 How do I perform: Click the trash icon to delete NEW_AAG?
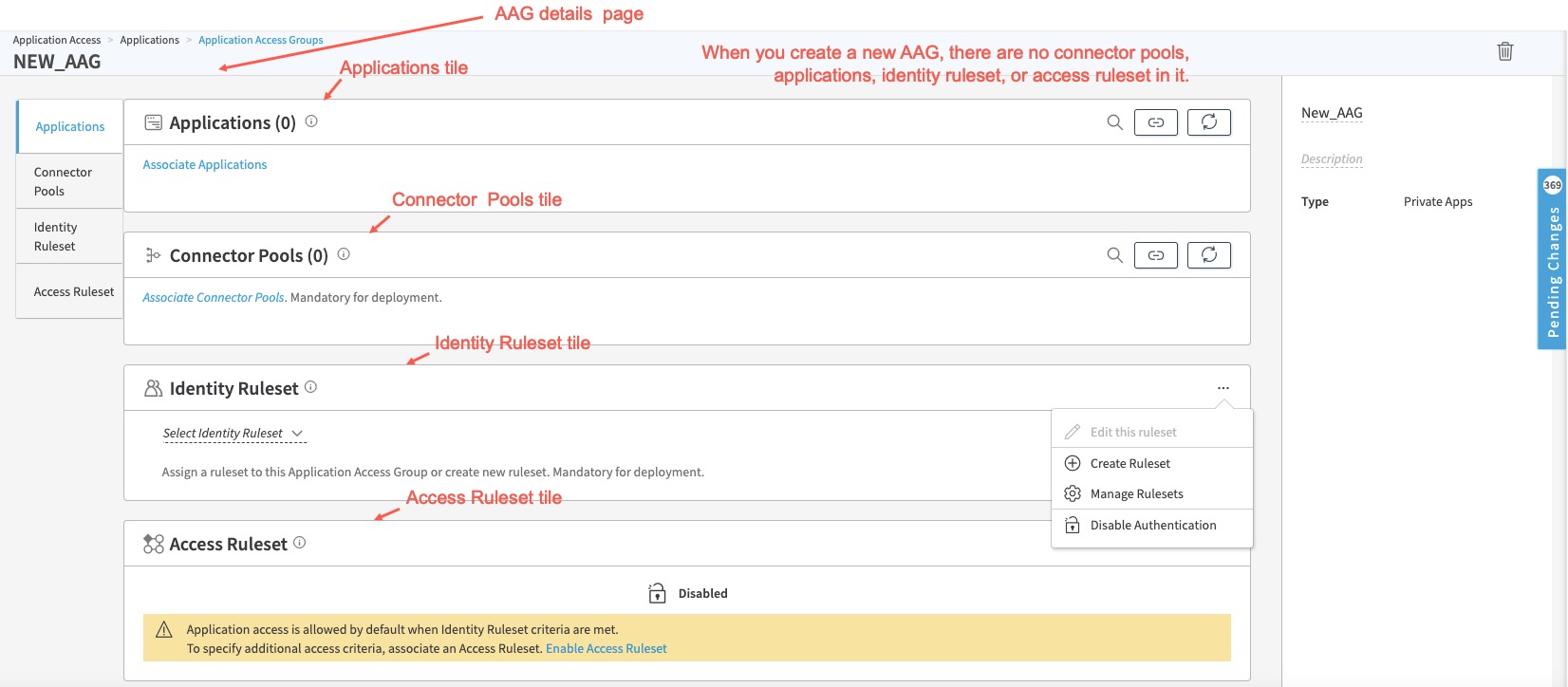pos(1504,51)
